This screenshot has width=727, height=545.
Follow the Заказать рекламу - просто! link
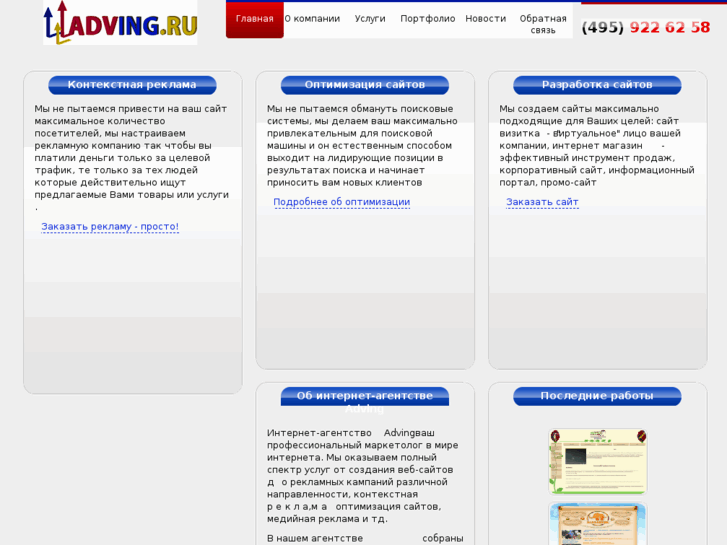pyautogui.click(x=110, y=226)
